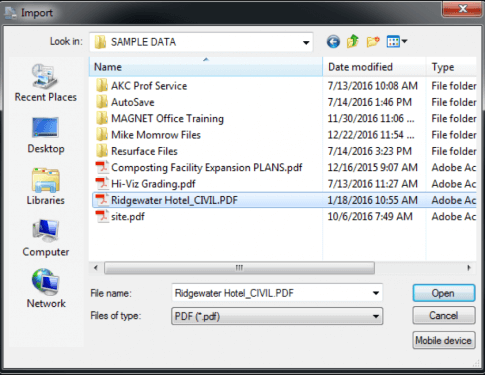The height and width of the screenshot is (375, 485).
Task: Click the scrollbar left arrow
Action: click(96, 268)
